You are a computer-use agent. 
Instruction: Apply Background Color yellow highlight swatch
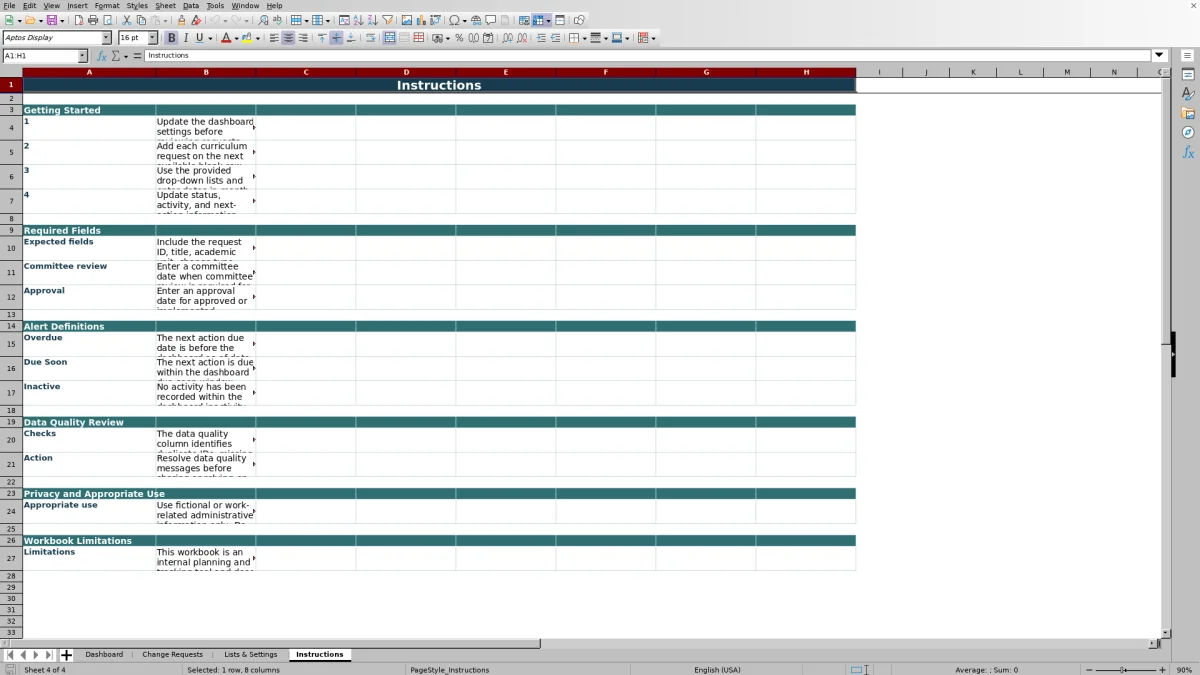[x=247, y=38]
